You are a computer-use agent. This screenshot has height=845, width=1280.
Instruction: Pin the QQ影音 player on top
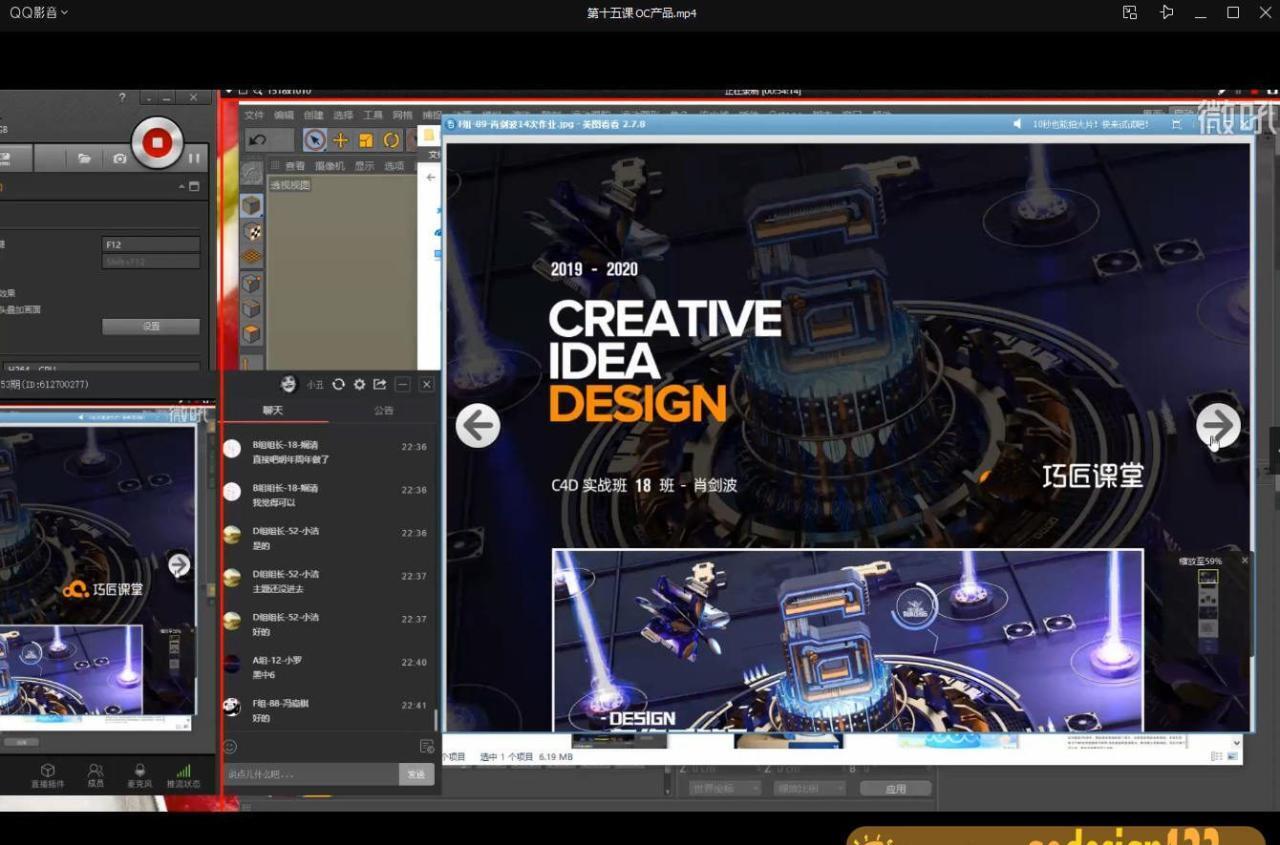coord(1166,13)
